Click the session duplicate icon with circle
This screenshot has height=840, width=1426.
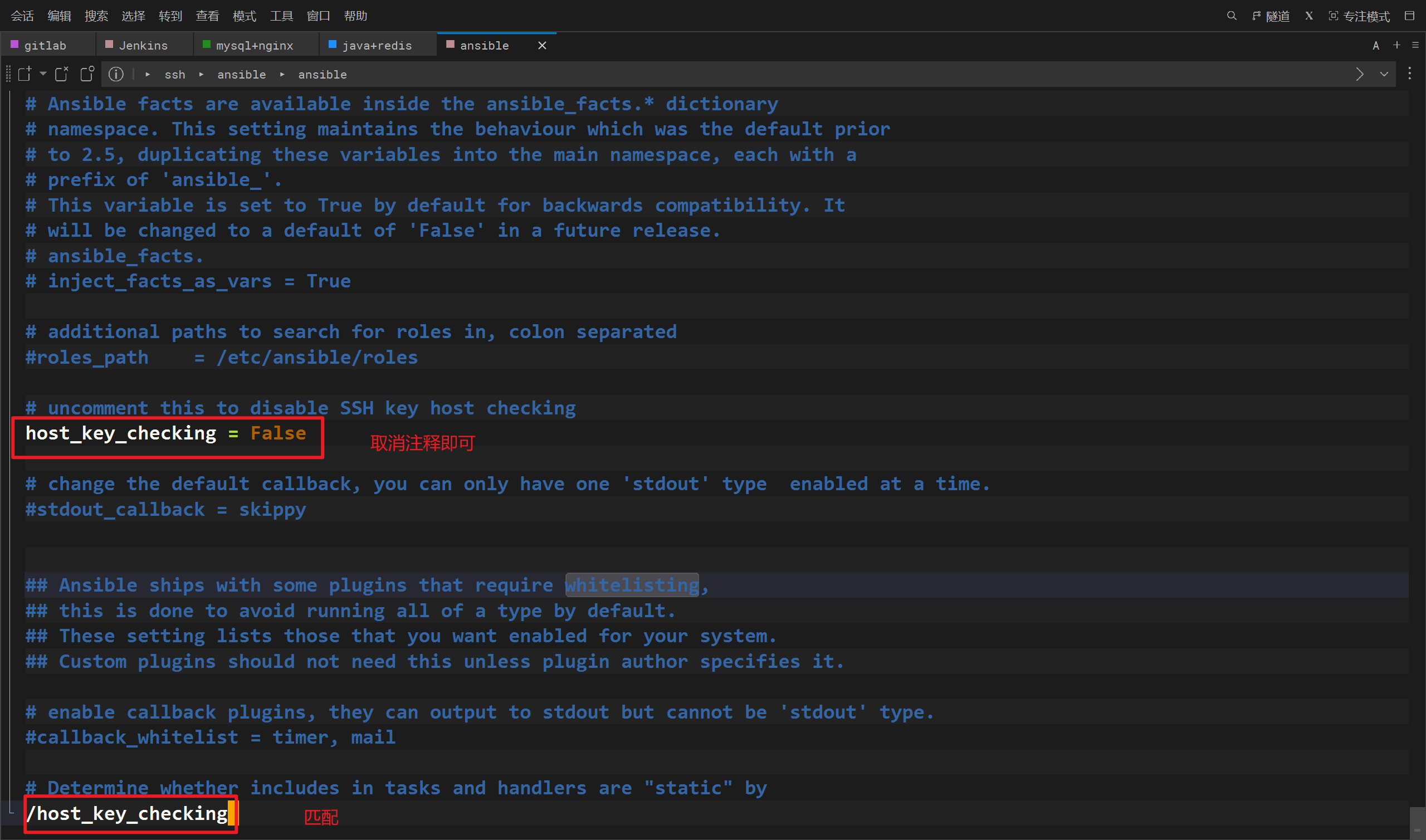[x=87, y=74]
